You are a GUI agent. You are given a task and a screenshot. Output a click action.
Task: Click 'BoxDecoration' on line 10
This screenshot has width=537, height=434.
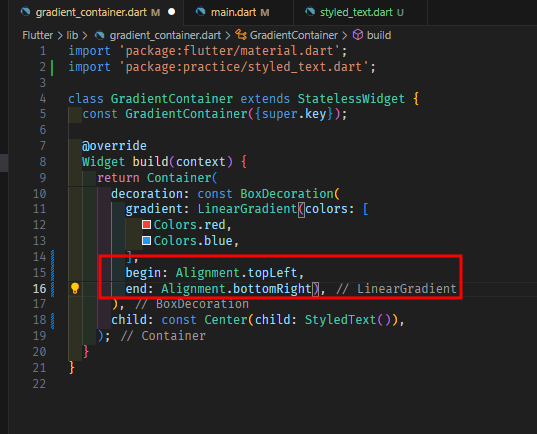[287, 194]
